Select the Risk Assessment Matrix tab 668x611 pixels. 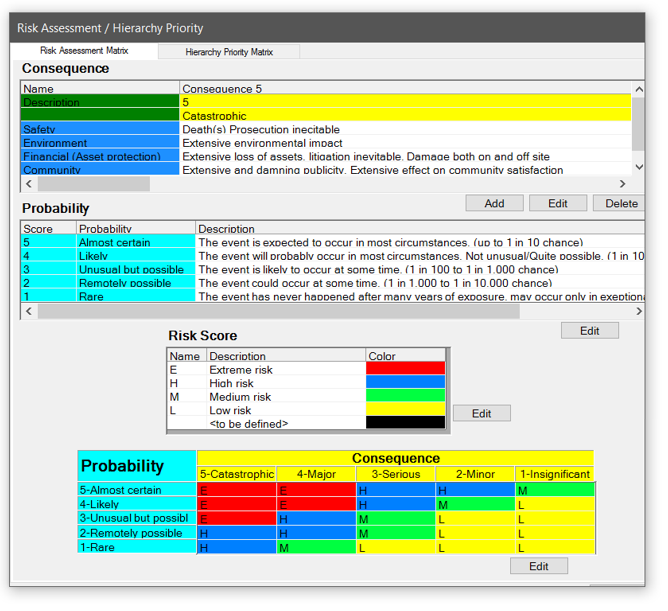point(83,51)
